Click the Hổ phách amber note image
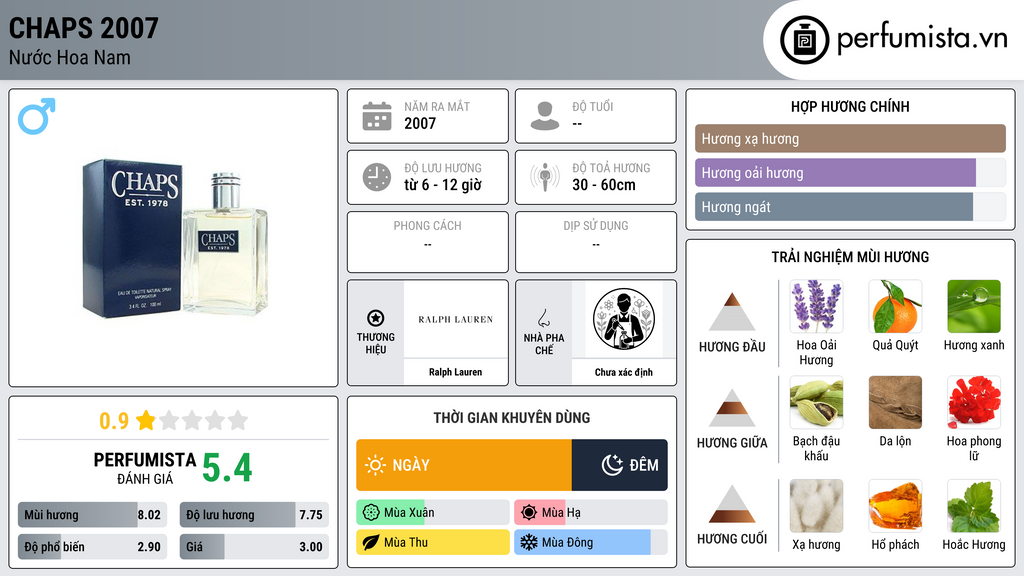Screen dimensions: 1024x576 (895, 506)
